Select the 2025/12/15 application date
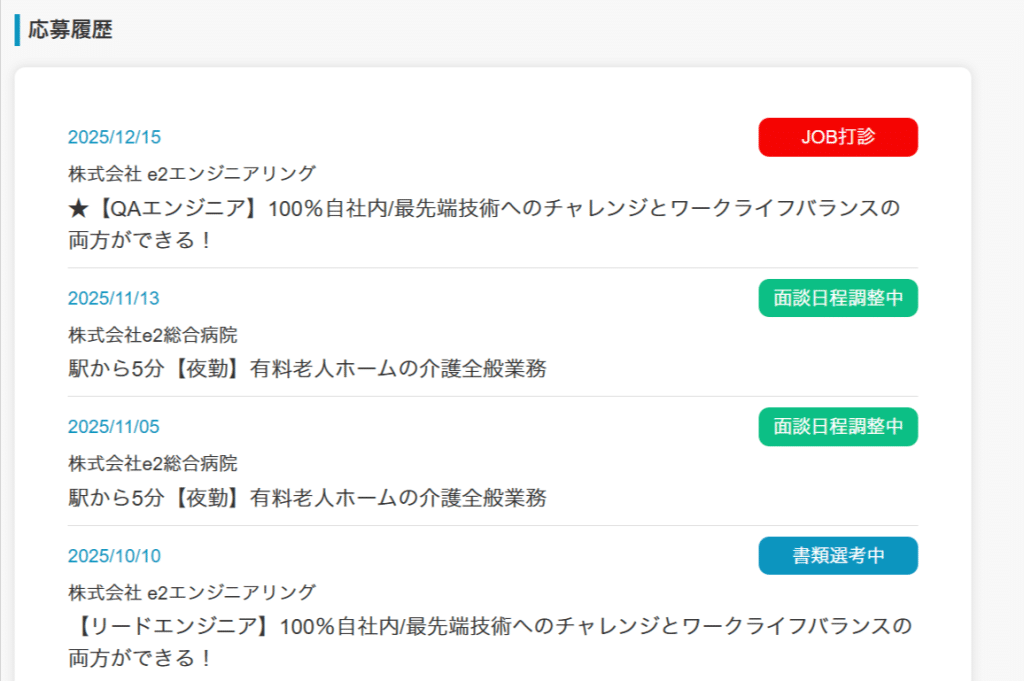This screenshot has width=1024, height=681. point(114,138)
